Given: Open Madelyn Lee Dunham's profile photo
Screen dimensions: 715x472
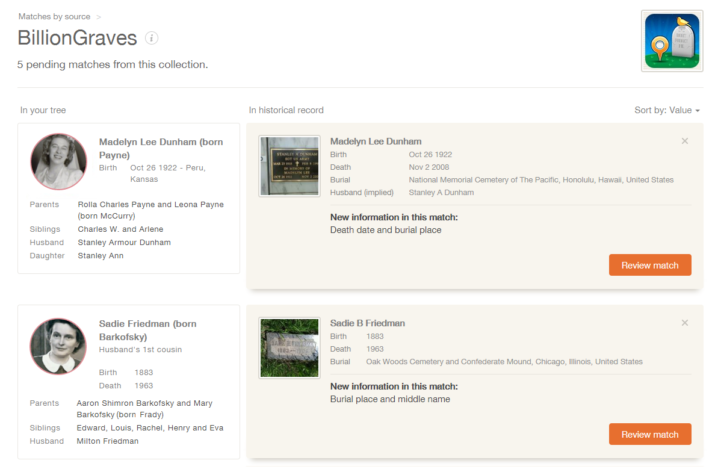Looking at the screenshot, I should (x=58, y=161).
